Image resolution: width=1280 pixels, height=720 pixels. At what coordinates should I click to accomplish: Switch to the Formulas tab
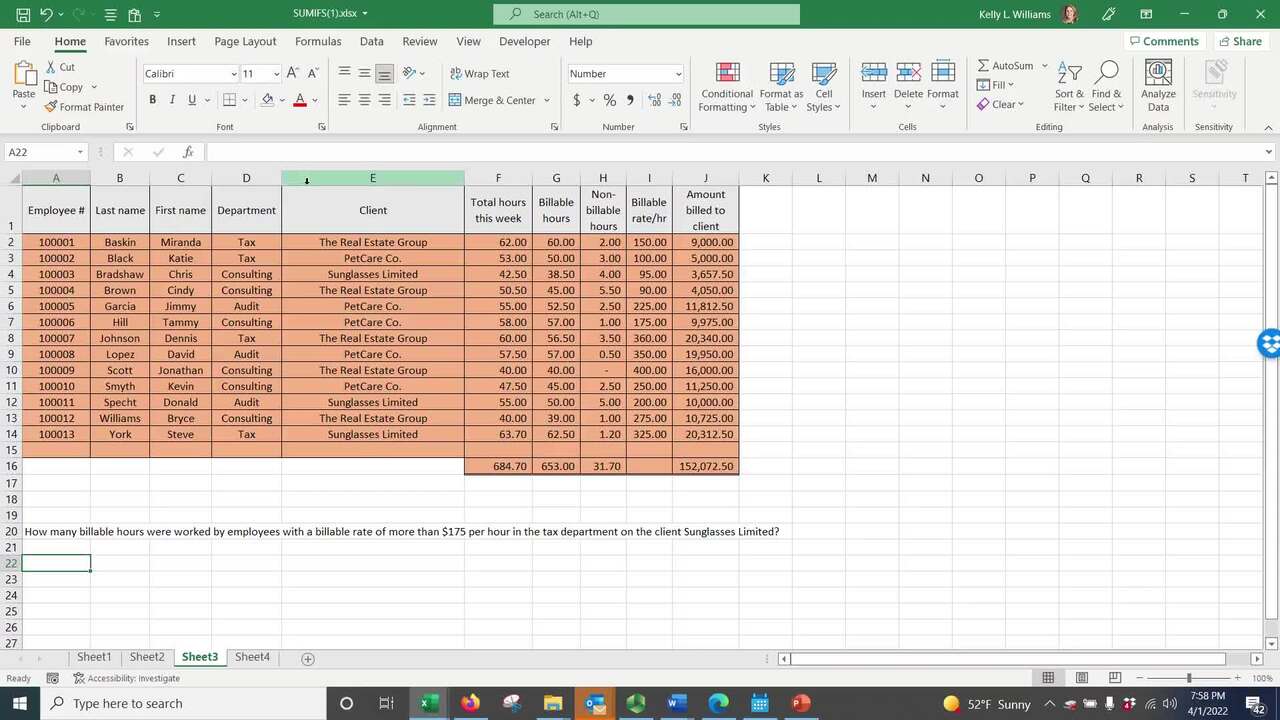[x=318, y=41]
